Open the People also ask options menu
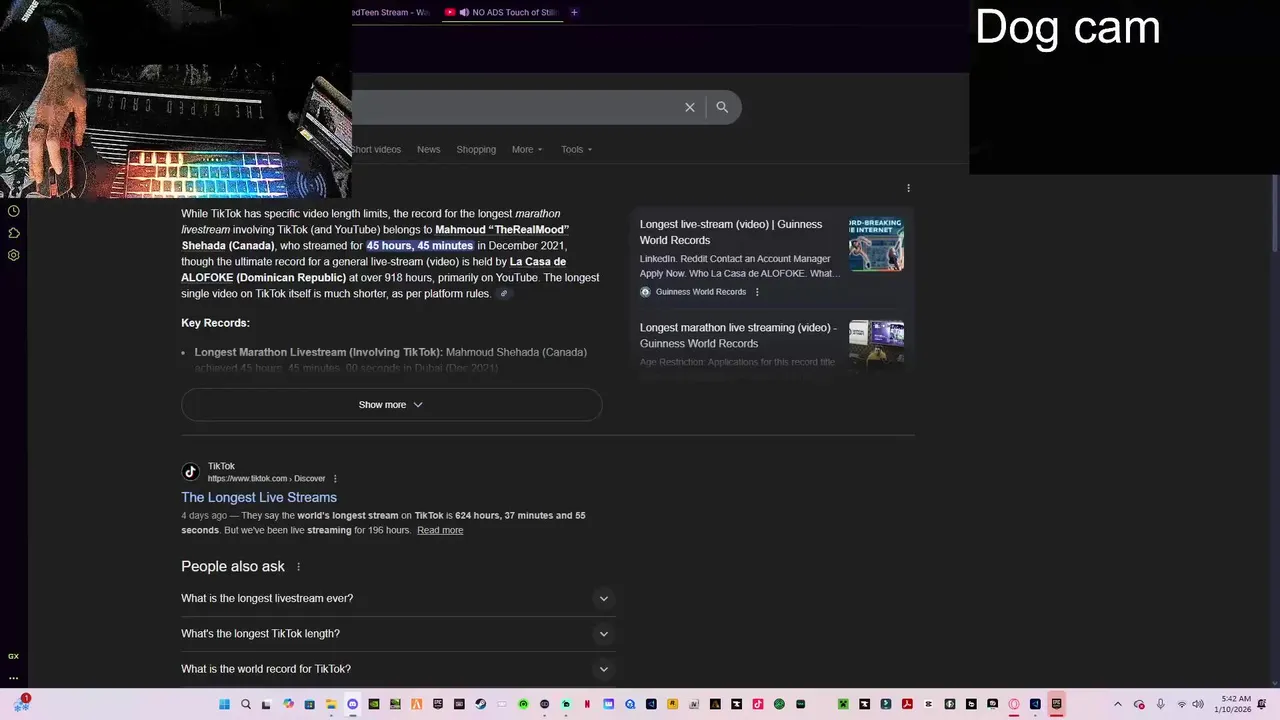 coord(298,567)
